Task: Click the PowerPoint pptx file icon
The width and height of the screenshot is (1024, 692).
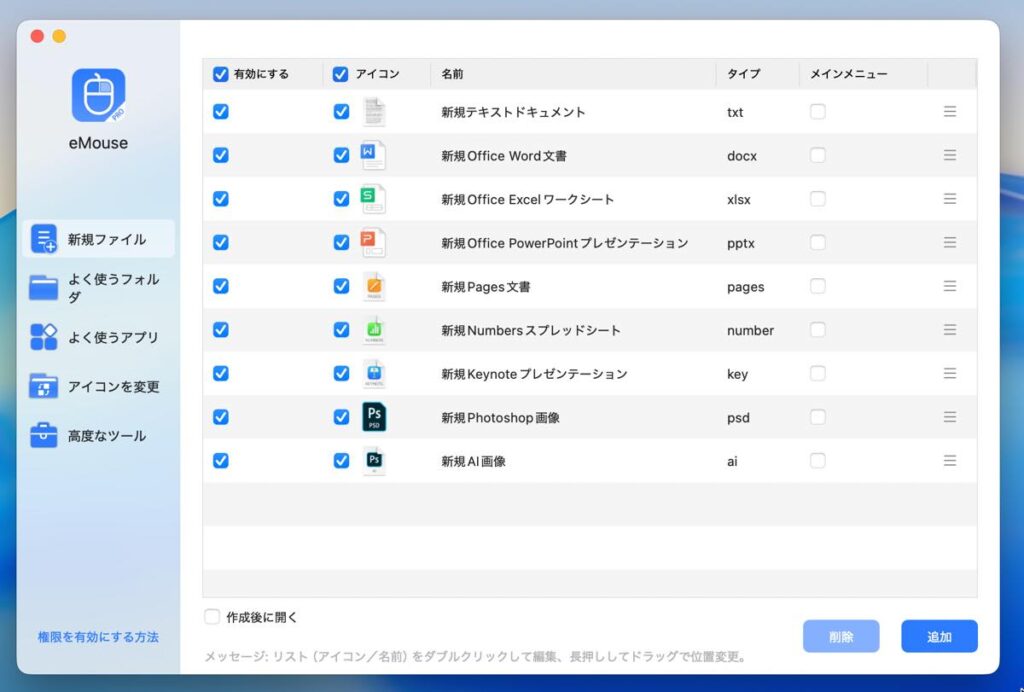Action: pos(373,242)
